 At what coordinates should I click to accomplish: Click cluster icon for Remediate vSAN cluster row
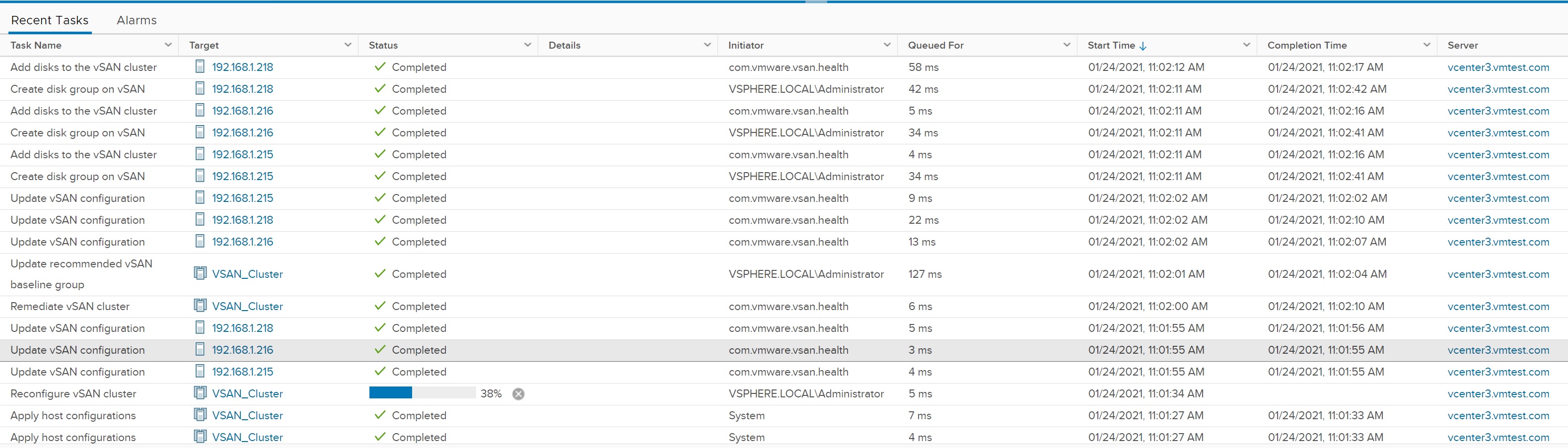click(x=200, y=306)
